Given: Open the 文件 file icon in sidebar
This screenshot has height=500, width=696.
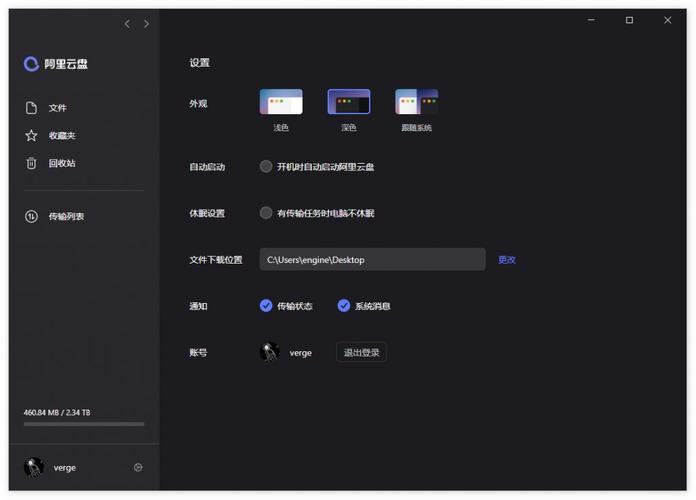Looking at the screenshot, I should click(31, 108).
